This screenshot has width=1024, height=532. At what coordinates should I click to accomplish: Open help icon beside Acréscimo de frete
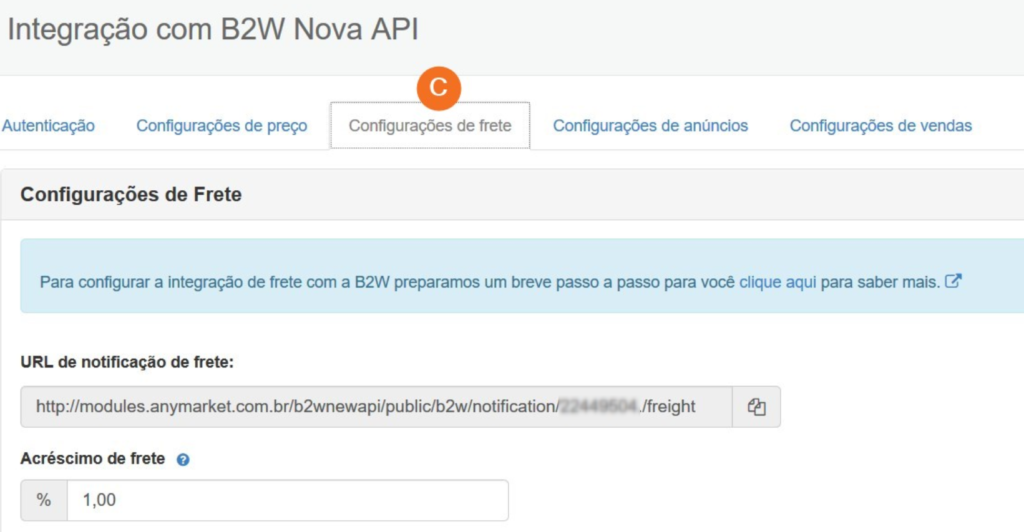[183, 460]
